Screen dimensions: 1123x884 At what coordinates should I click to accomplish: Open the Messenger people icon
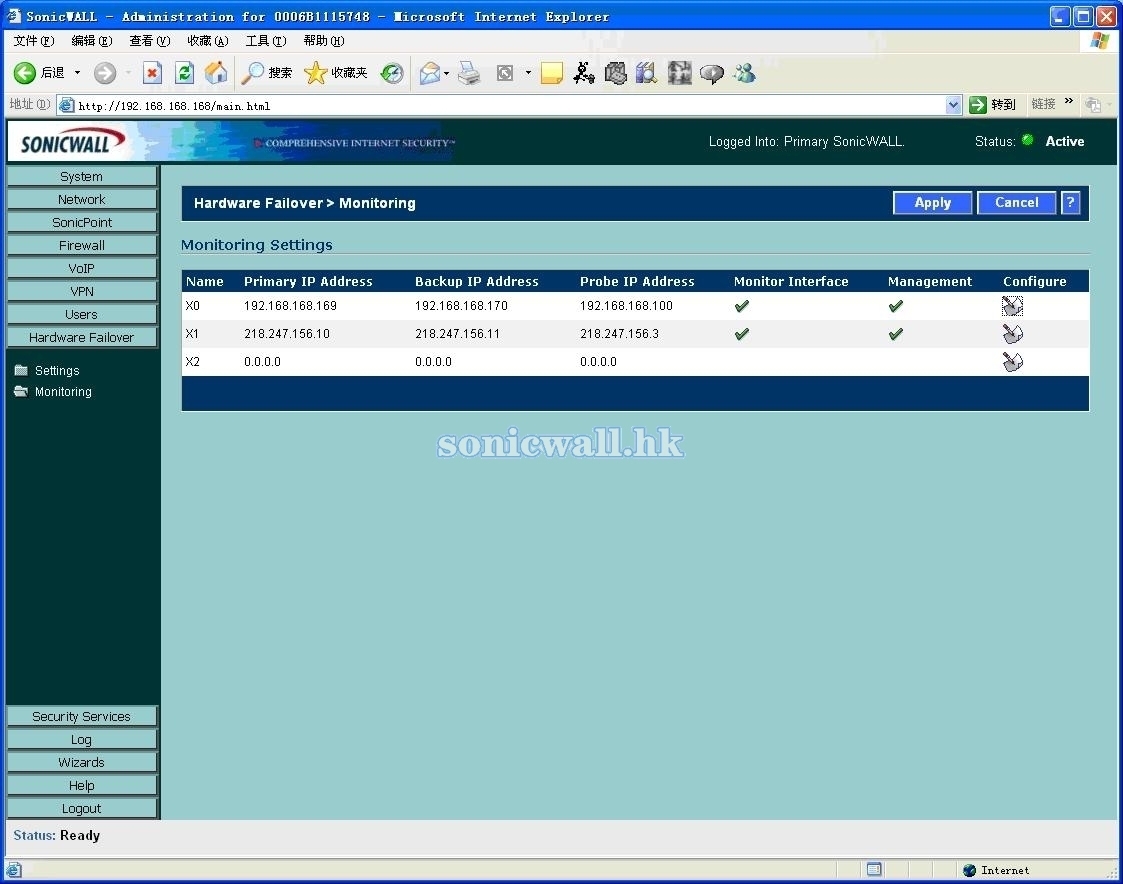pyautogui.click(x=745, y=72)
